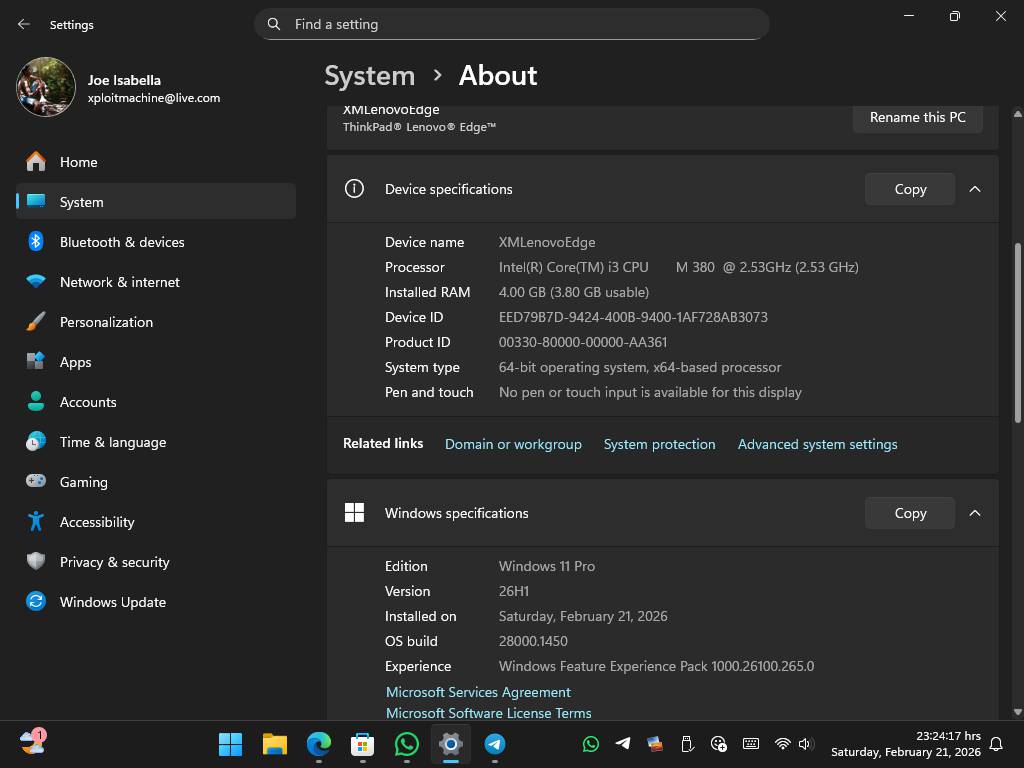Open the Start menu from taskbar
Image resolution: width=1024 pixels, height=768 pixels.
pyautogui.click(x=230, y=744)
